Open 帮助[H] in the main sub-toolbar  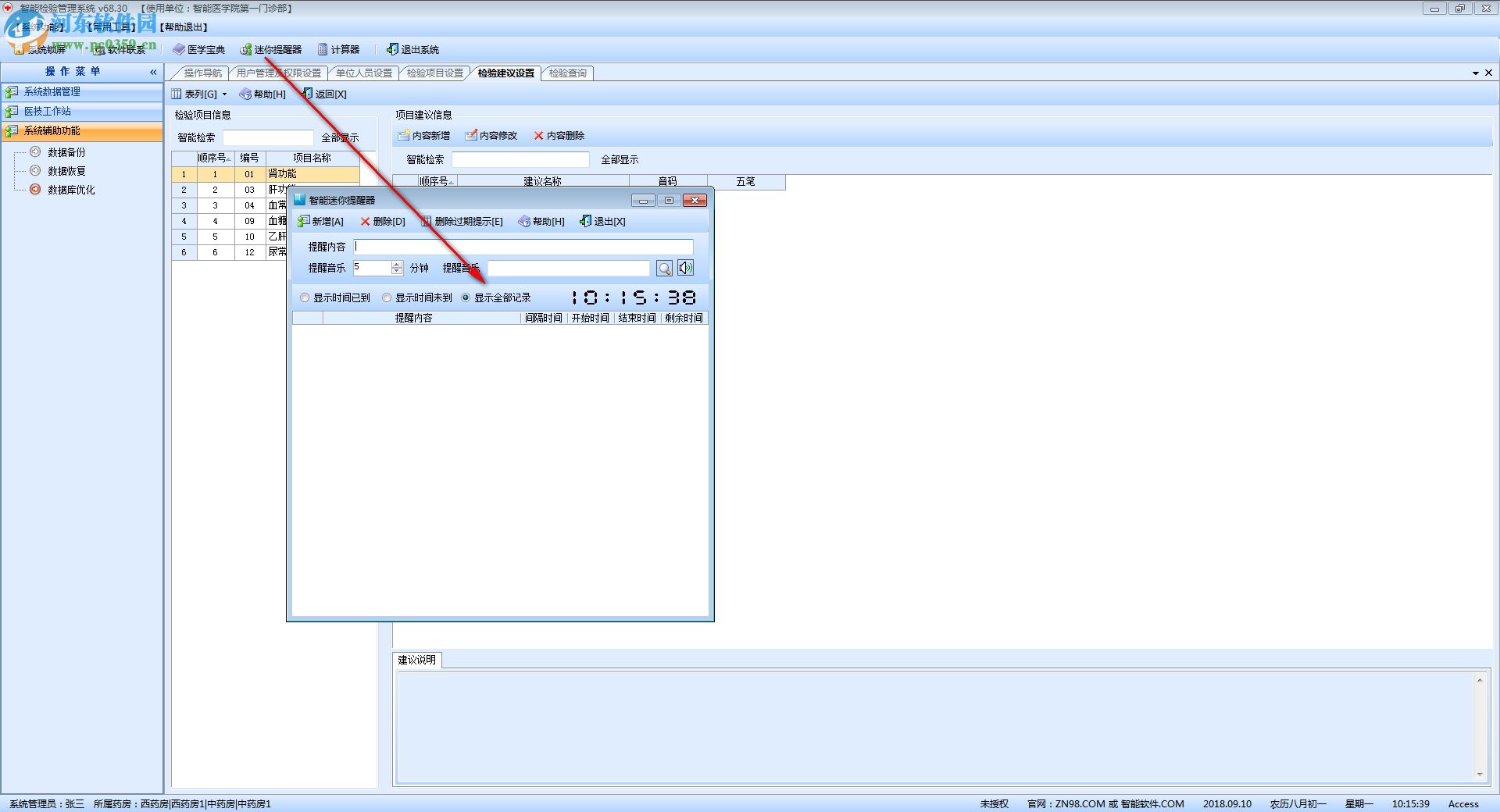[262, 94]
